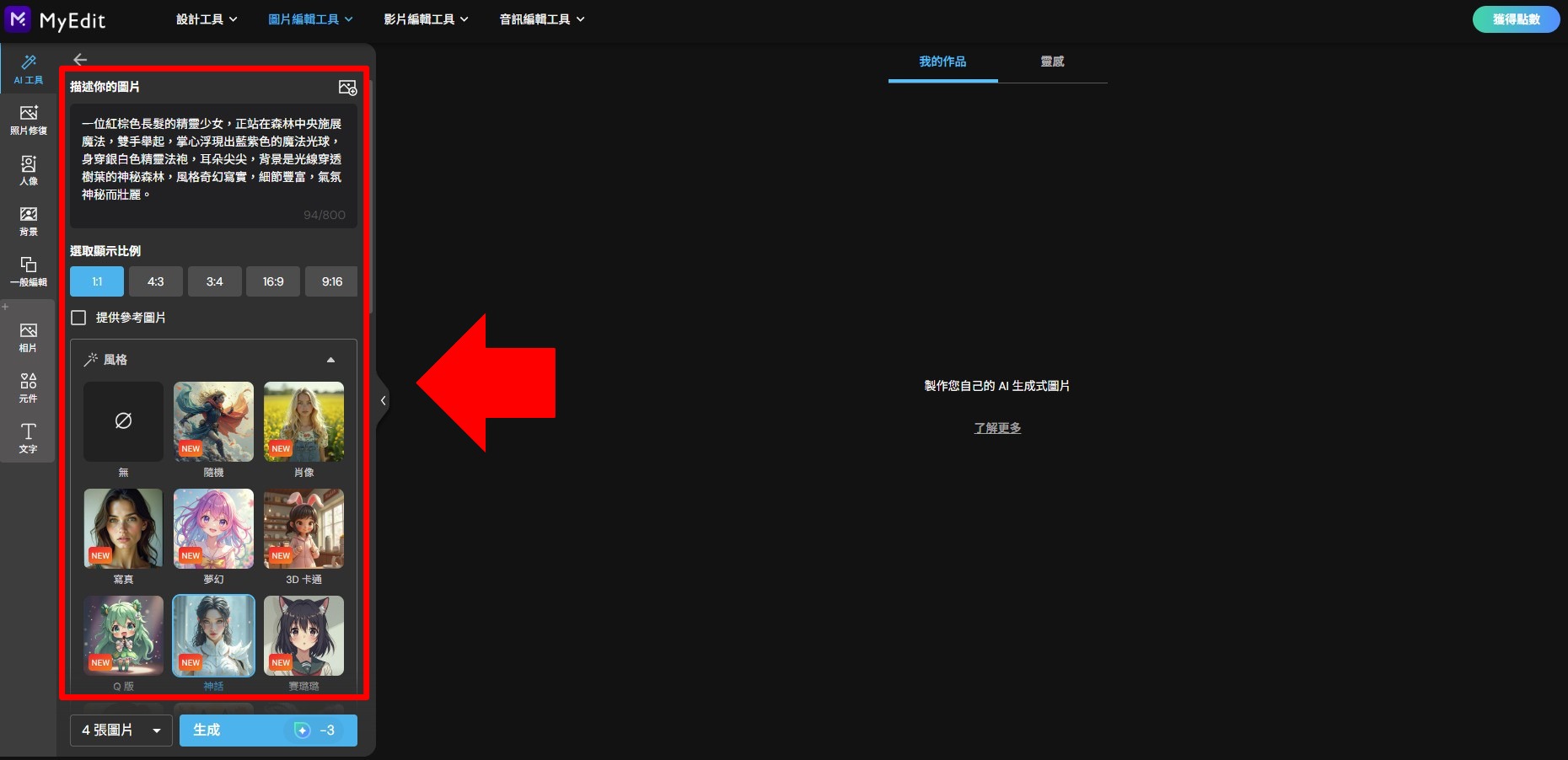Select the 神話 style thumbnail
1568x760 pixels.
pyautogui.click(x=213, y=635)
